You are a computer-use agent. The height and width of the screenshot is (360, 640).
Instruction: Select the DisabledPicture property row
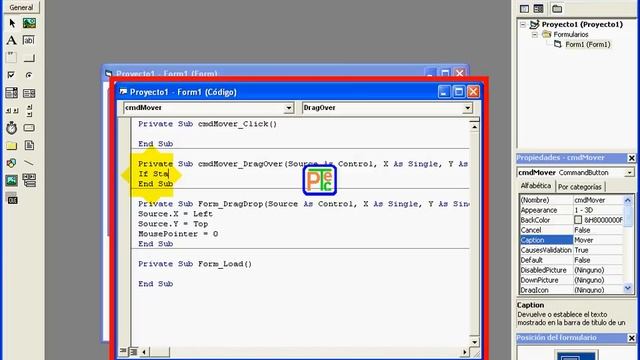(571, 270)
